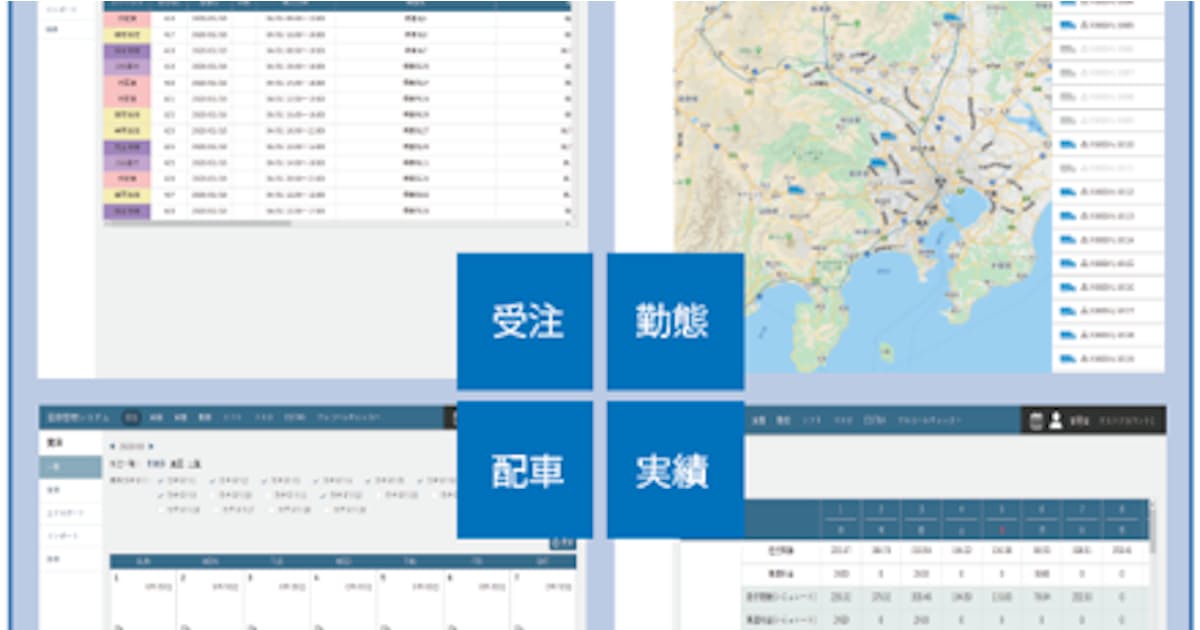The width and height of the screenshot is (1200, 630).
Task: Select highlighted sidebar item in dispatch panel
Action: click(x=70, y=467)
